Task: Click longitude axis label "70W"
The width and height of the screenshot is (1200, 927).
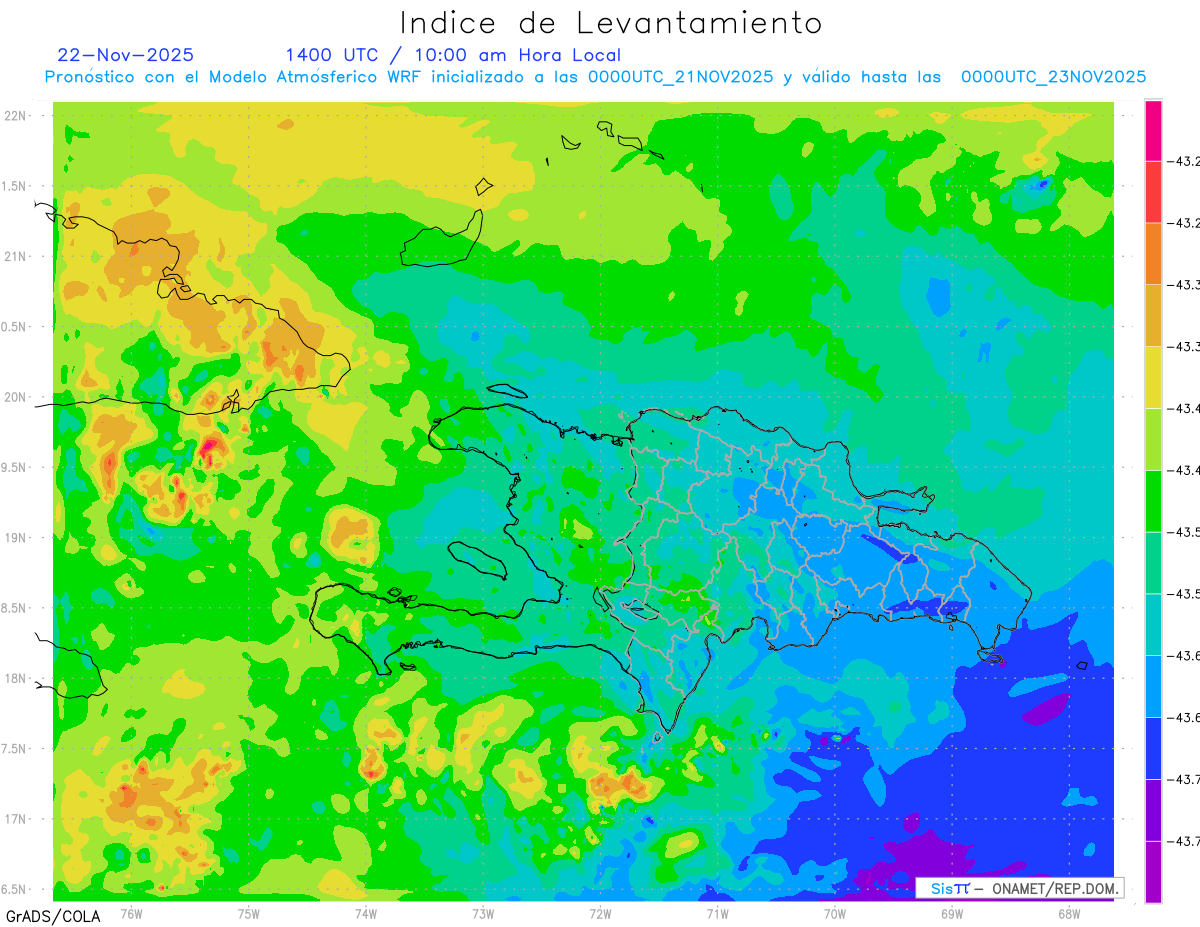Action: 835,914
